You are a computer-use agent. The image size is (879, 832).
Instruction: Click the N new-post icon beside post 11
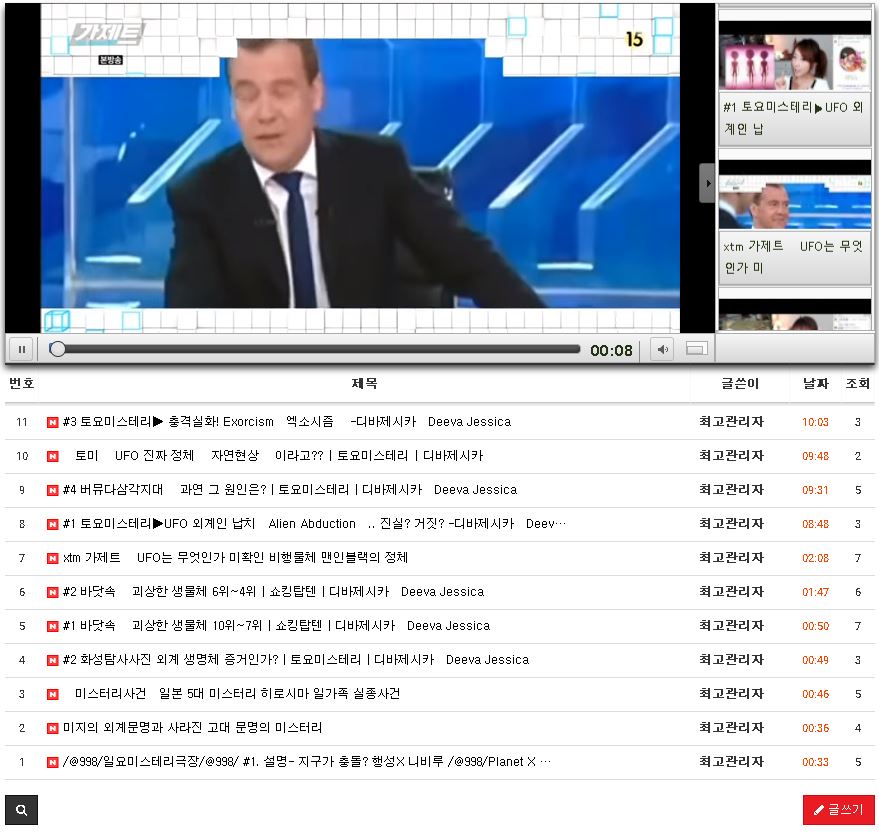tap(50, 422)
